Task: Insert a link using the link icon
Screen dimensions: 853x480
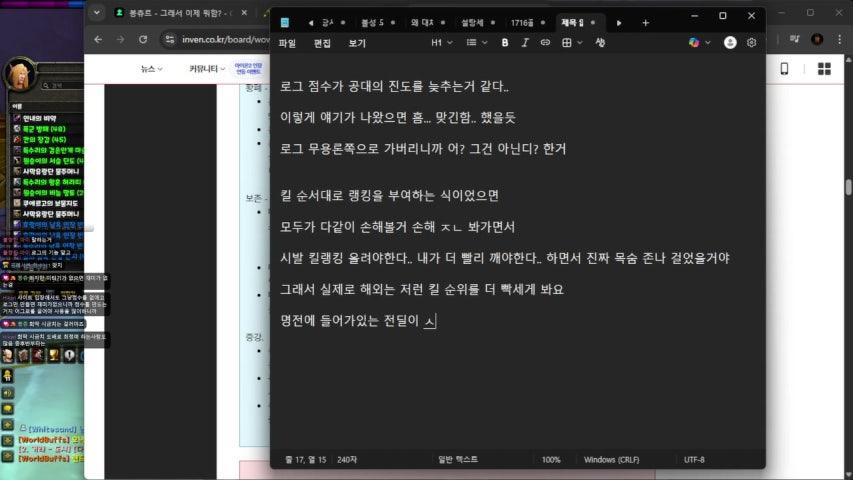Action: [545, 43]
